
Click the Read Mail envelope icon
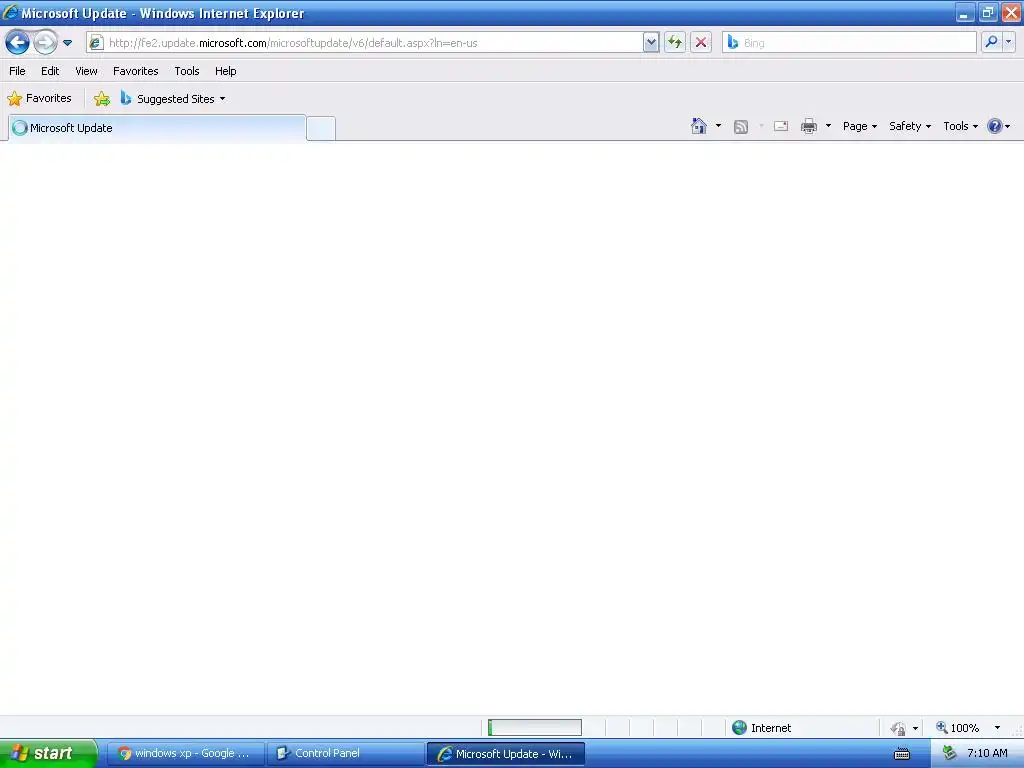(x=781, y=126)
